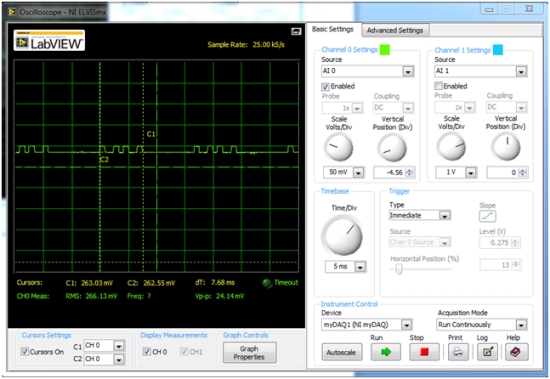Screen dimensions: 550x379
Task: Click the Vp-p: 24.14 mV measurement
Action: pos(219,296)
